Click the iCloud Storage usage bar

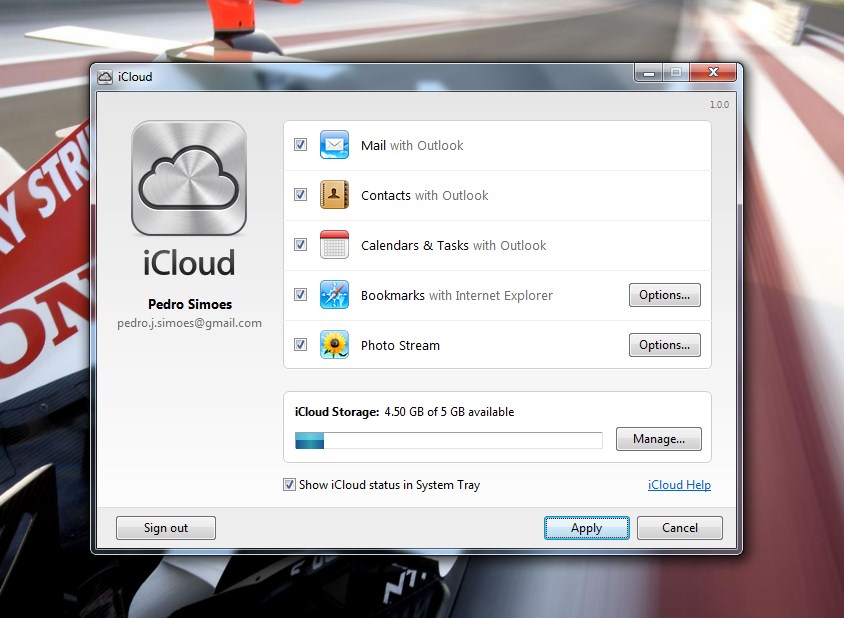coord(448,440)
